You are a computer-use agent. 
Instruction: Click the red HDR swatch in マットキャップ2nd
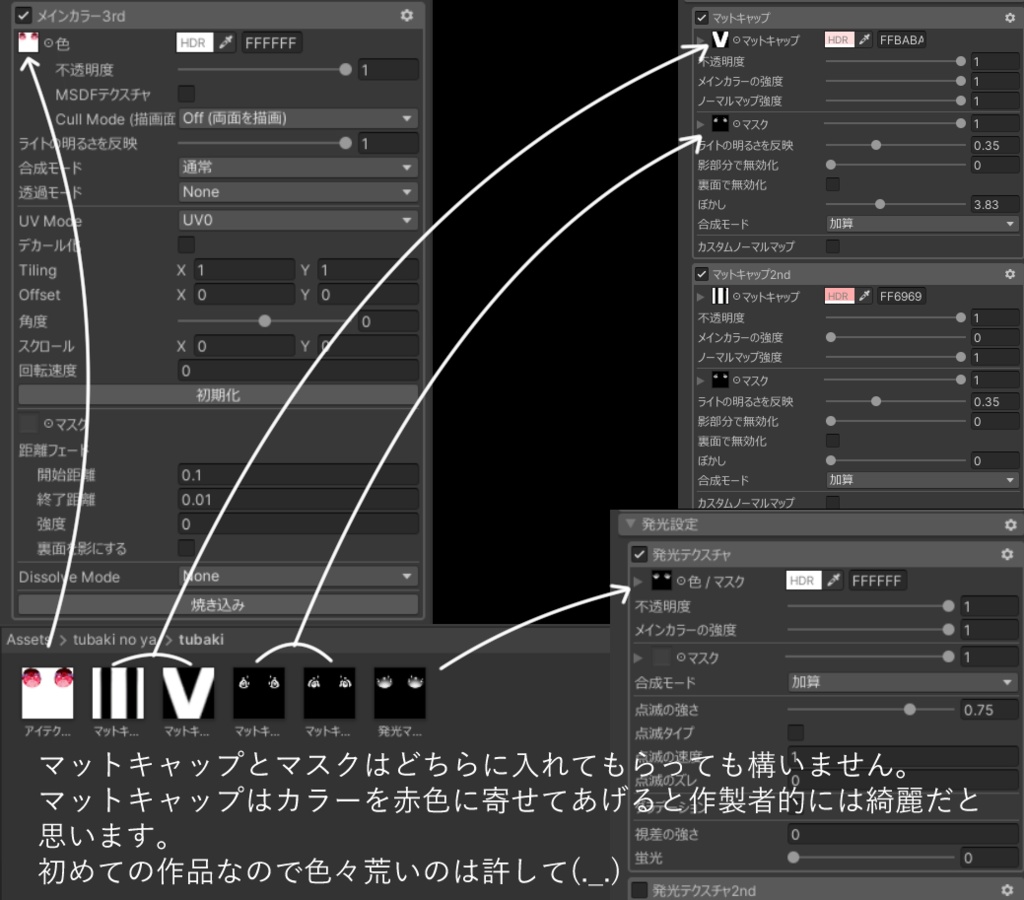coord(839,296)
